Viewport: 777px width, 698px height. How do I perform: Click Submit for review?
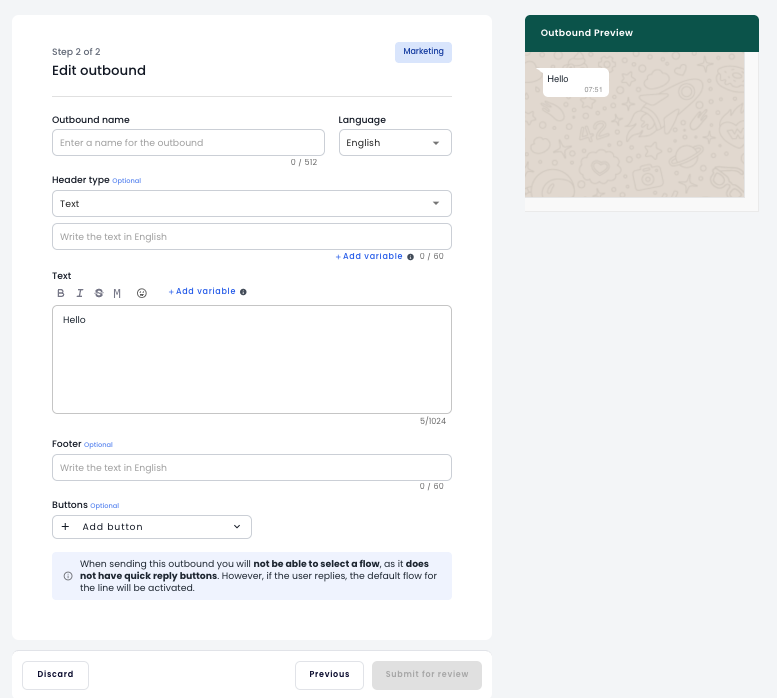427,675
